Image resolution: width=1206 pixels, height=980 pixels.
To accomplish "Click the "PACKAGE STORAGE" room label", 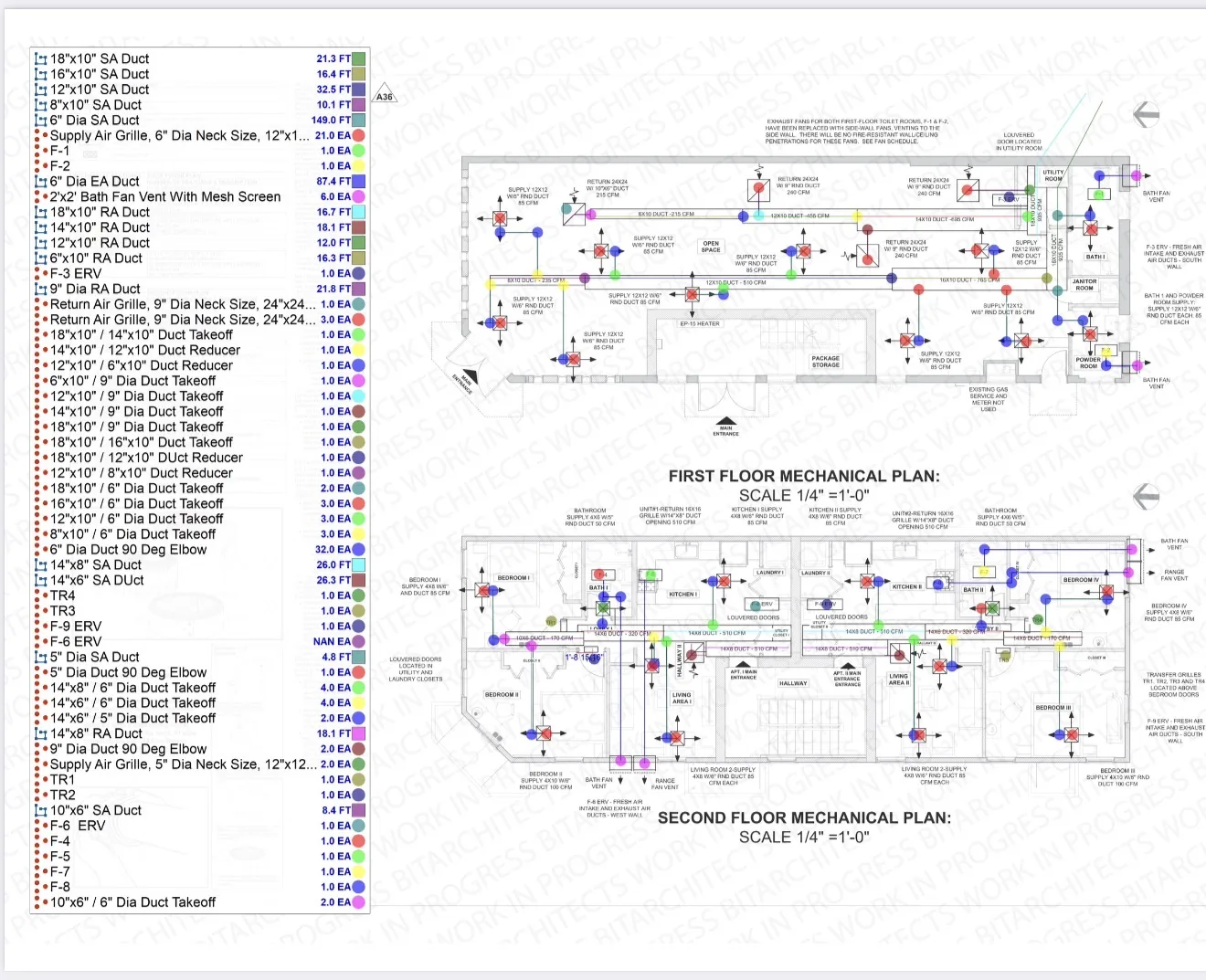I will pyautogui.click(x=825, y=362).
